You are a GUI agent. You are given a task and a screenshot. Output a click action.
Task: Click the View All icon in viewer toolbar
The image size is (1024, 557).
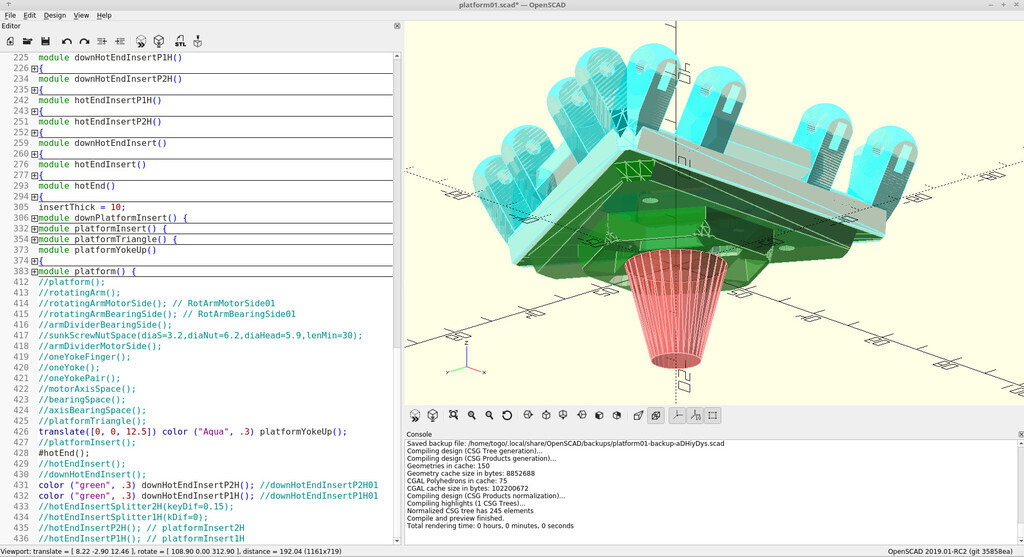point(453,415)
